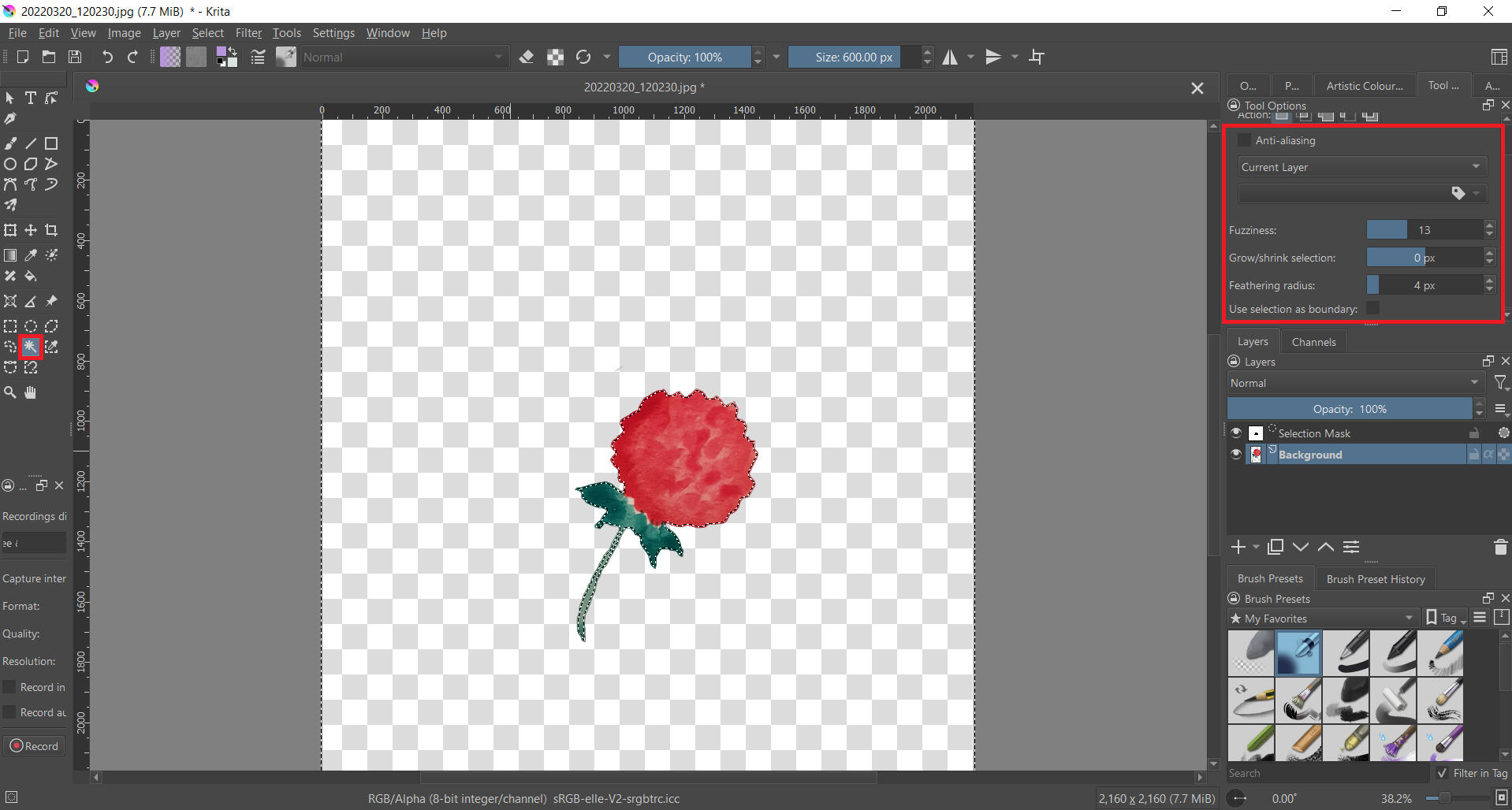This screenshot has height=810, width=1512.
Task: Select the Crop tool
Action: pos(51,230)
